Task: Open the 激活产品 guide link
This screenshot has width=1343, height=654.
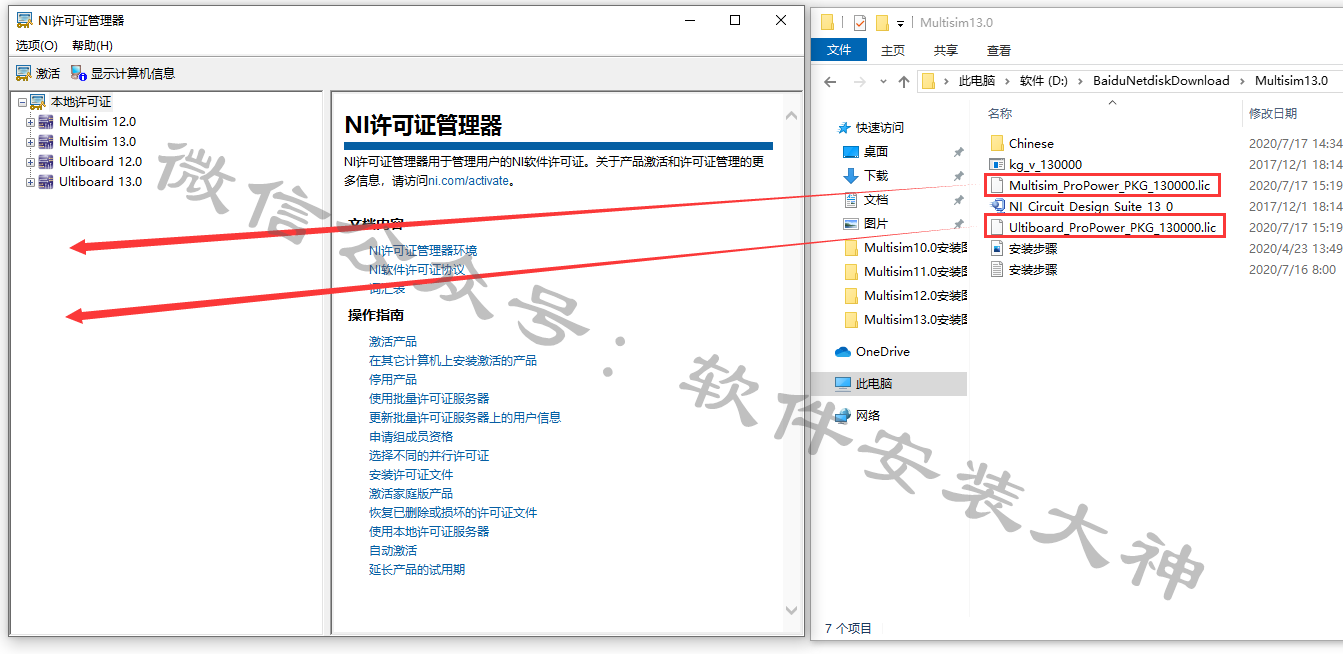Action: point(393,342)
